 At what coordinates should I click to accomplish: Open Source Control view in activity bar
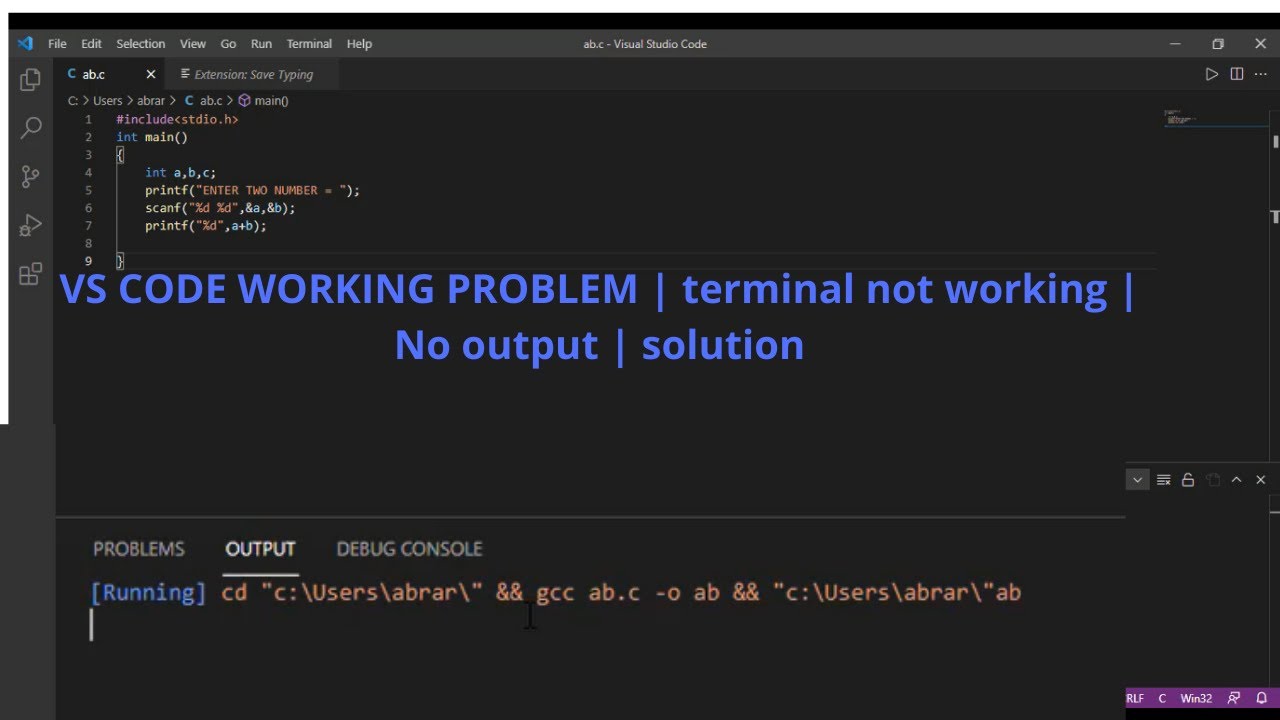coord(30,177)
